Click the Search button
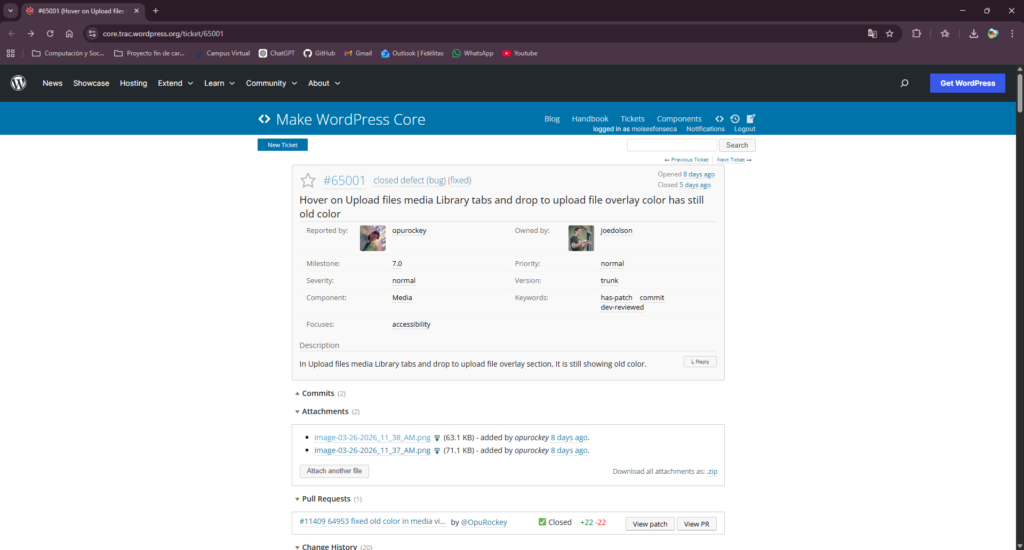The height and width of the screenshot is (550, 1024). point(737,145)
